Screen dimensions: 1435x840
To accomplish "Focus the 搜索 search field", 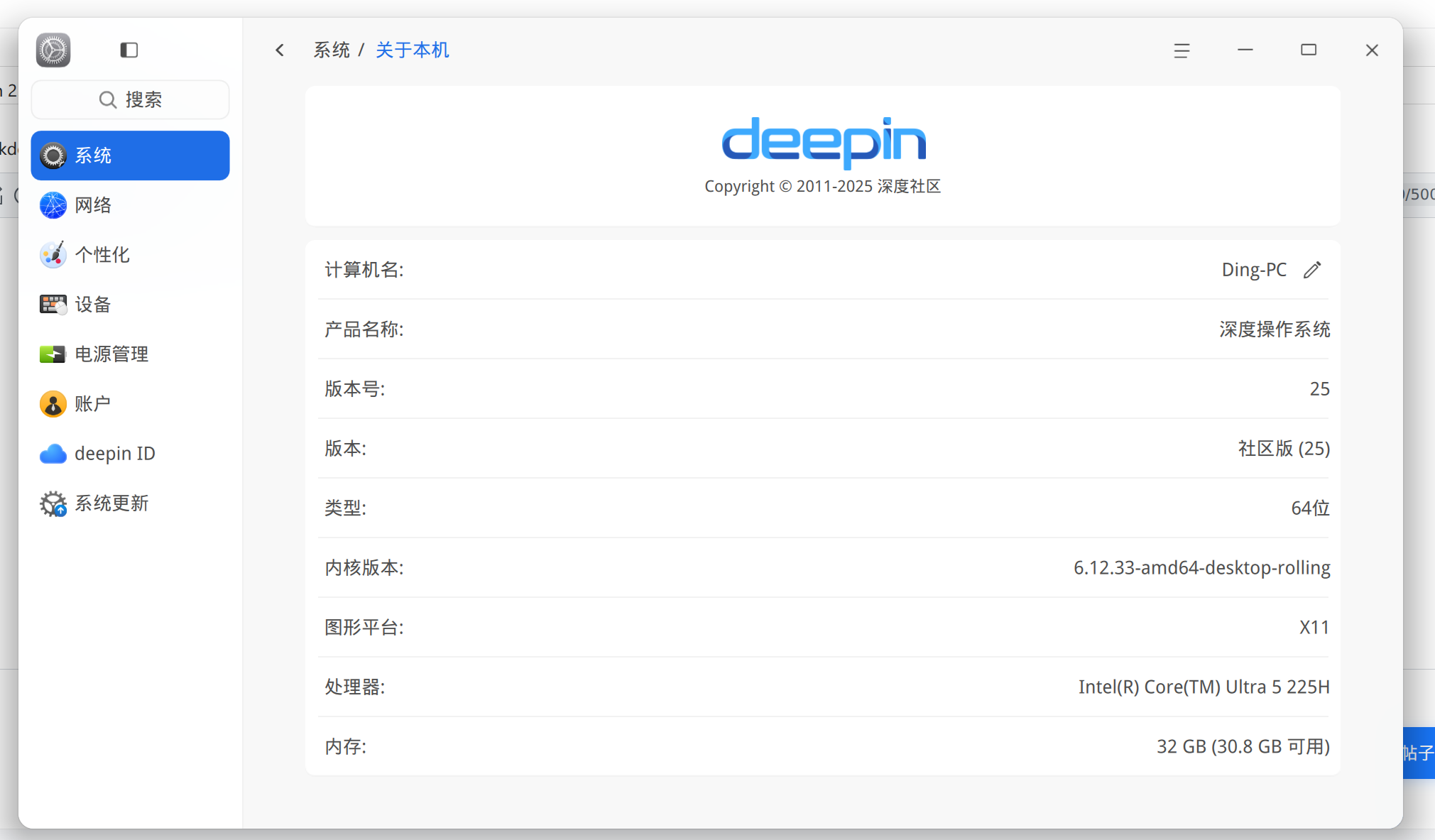I will tap(130, 99).
